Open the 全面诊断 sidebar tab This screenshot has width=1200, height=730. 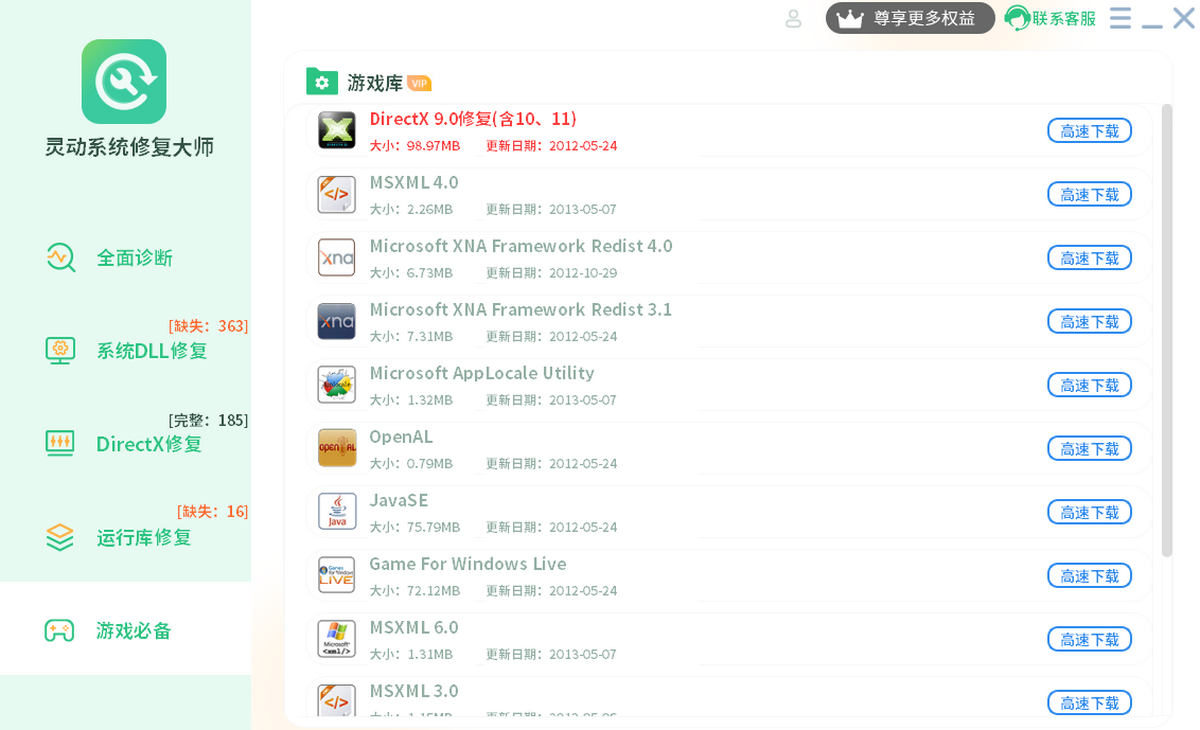pyautogui.click(x=134, y=258)
